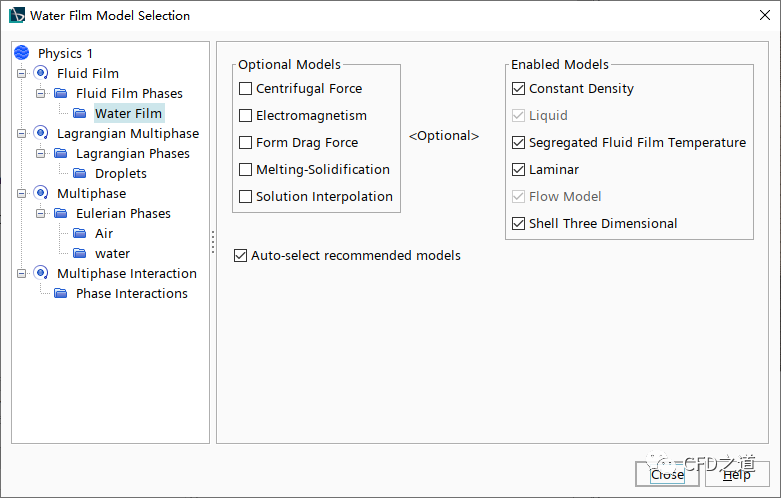Click the Lagrangian Multiphase model icon
This screenshot has height=498, width=781.
click(x=41, y=133)
